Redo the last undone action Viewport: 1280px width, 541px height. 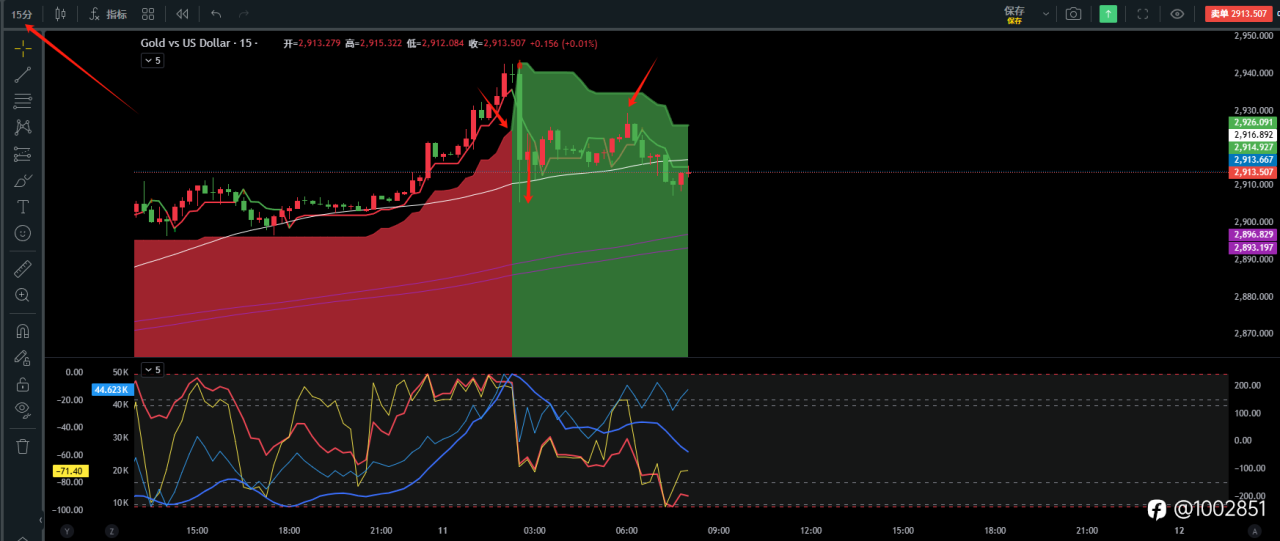[x=244, y=14]
